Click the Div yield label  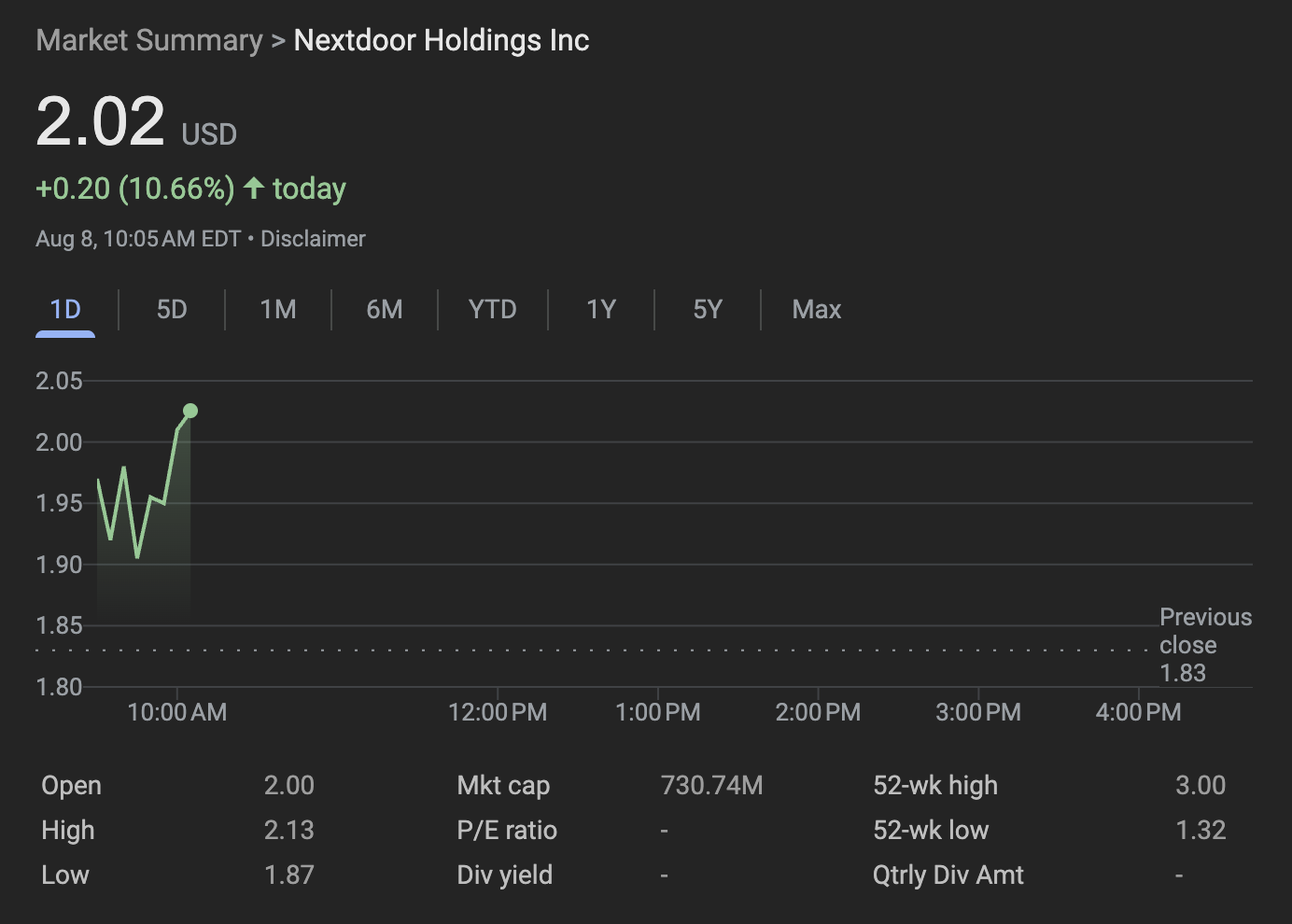point(505,875)
